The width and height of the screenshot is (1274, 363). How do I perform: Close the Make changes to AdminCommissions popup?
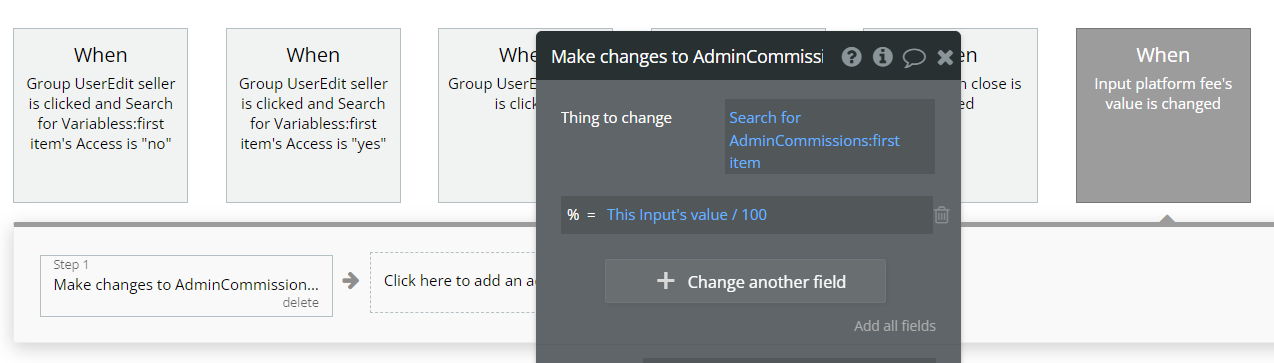(945, 57)
